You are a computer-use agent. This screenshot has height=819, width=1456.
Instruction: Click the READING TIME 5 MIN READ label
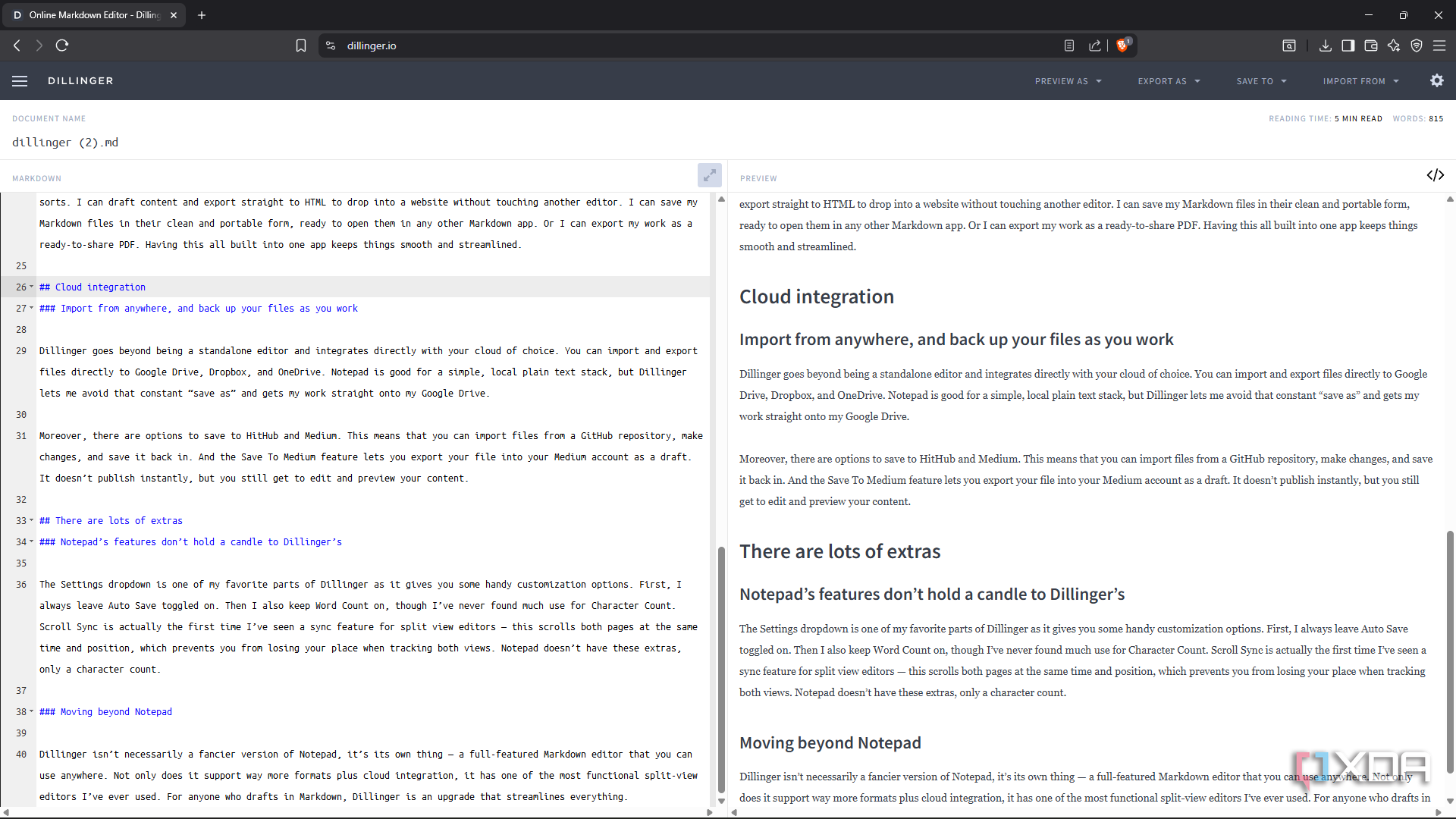[1326, 118]
